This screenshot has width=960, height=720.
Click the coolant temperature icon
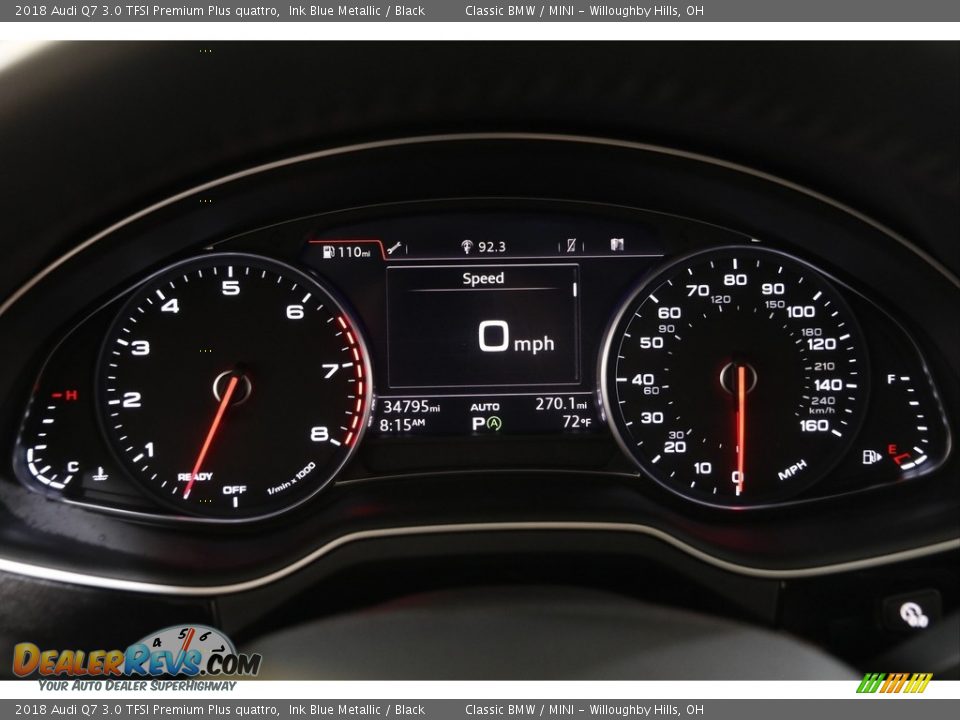(100, 474)
